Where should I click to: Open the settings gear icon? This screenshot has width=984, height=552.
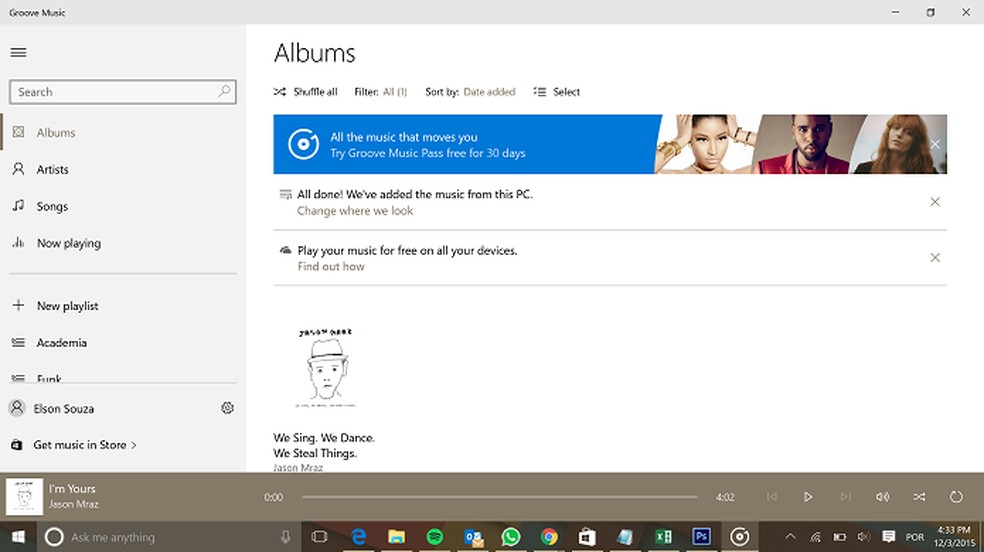coord(227,408)
